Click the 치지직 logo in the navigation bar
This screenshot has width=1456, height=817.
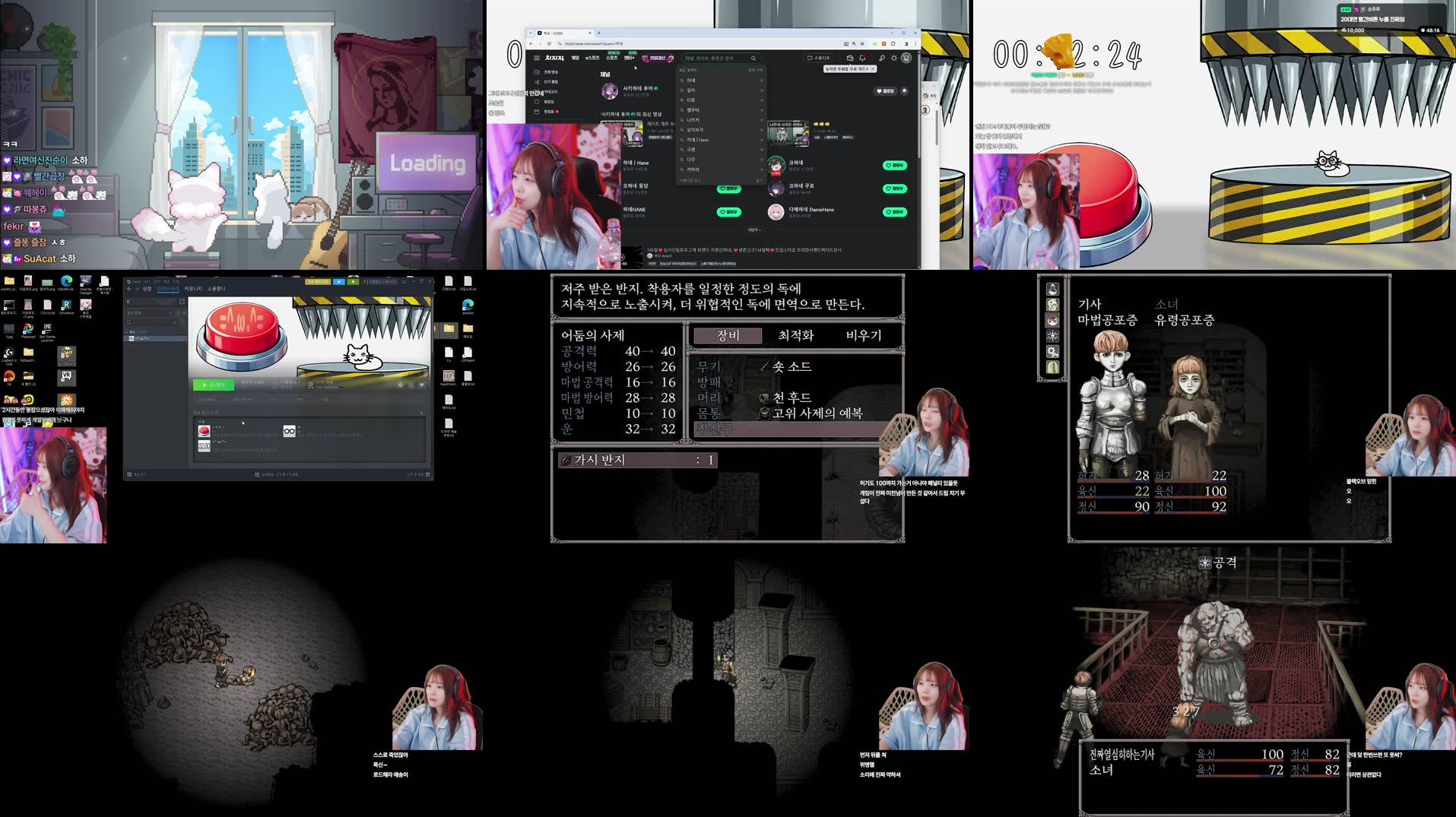554,58
